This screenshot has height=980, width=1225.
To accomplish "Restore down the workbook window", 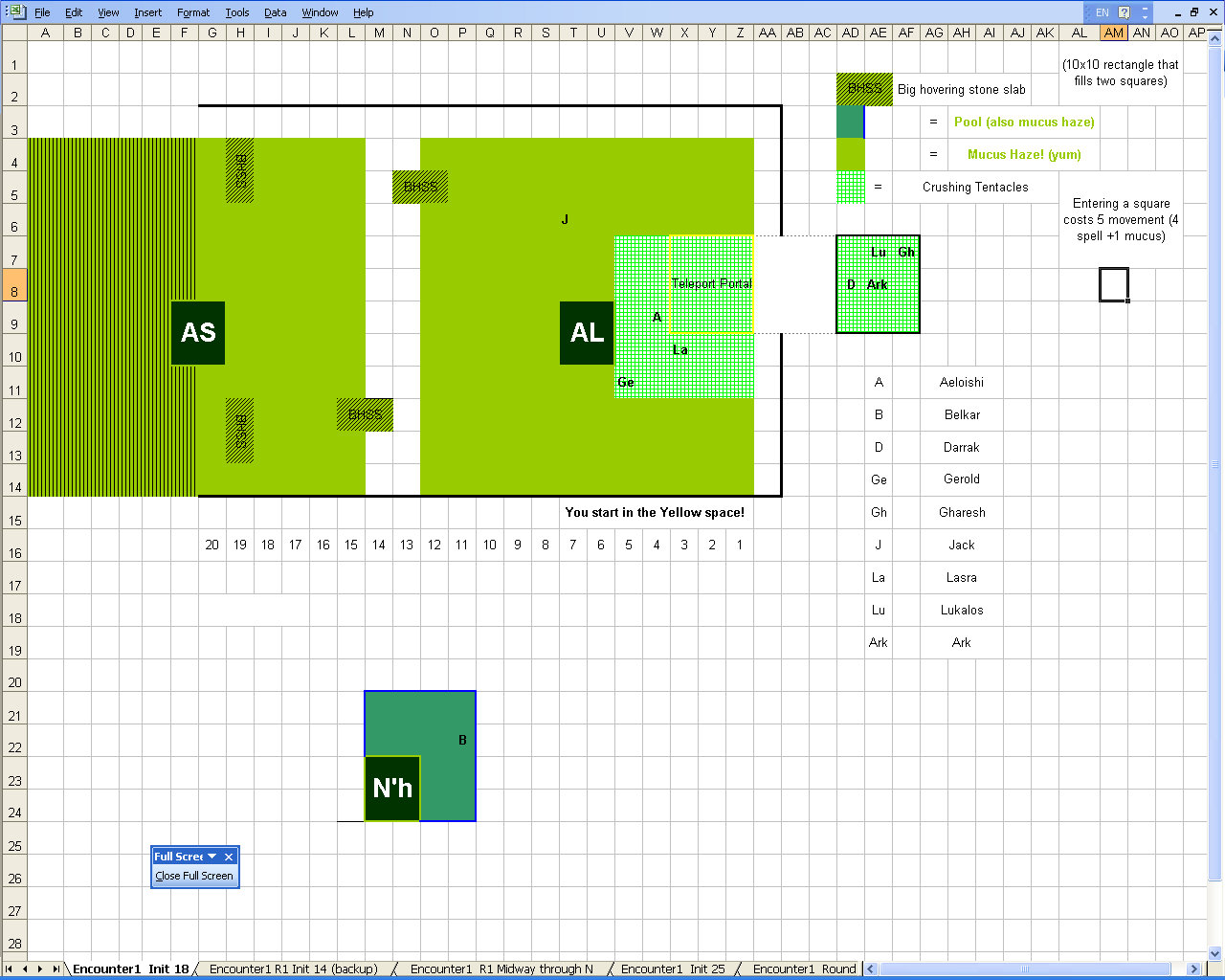I will 1194,12.
